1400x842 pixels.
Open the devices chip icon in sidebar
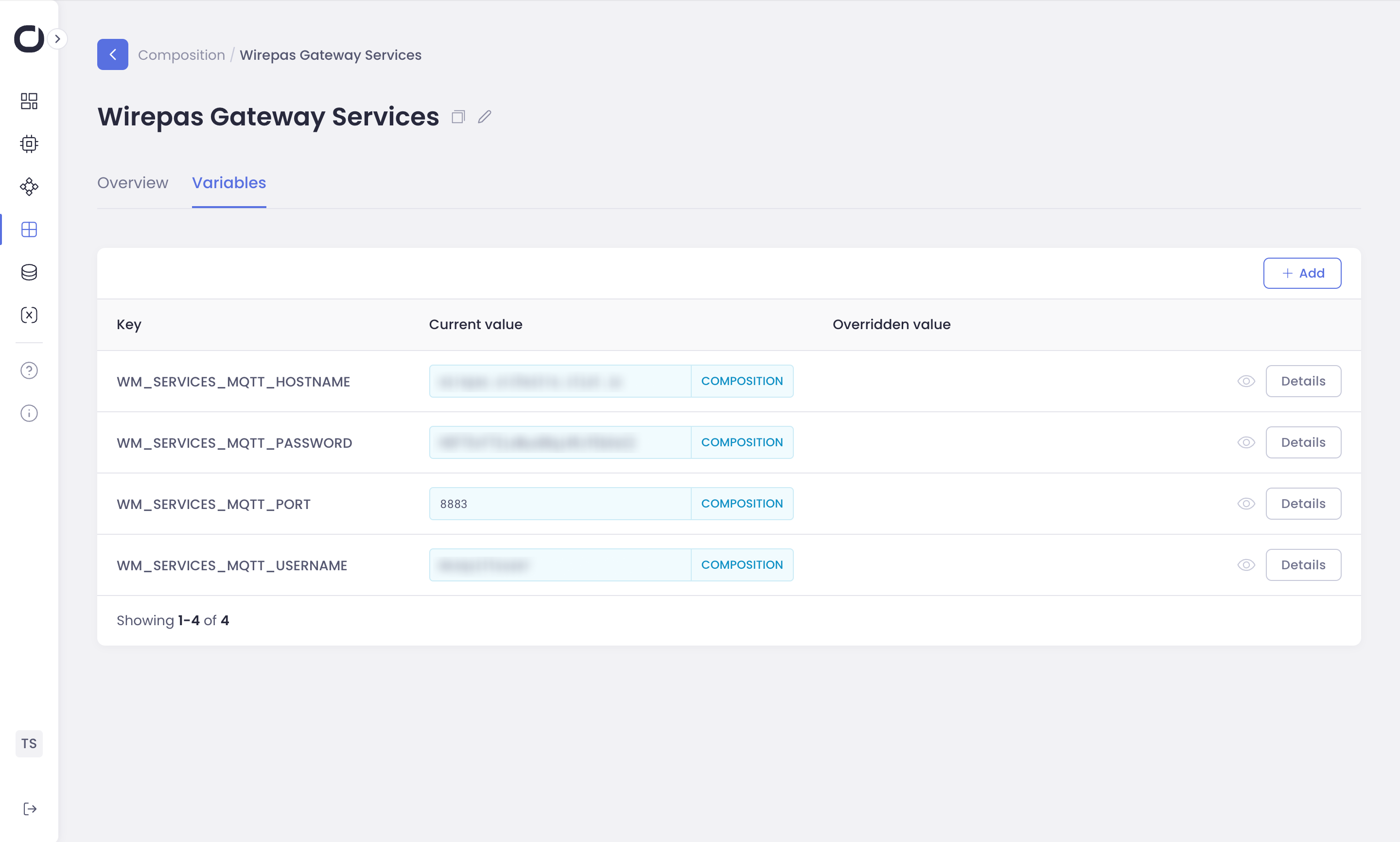tap(29, 143)
